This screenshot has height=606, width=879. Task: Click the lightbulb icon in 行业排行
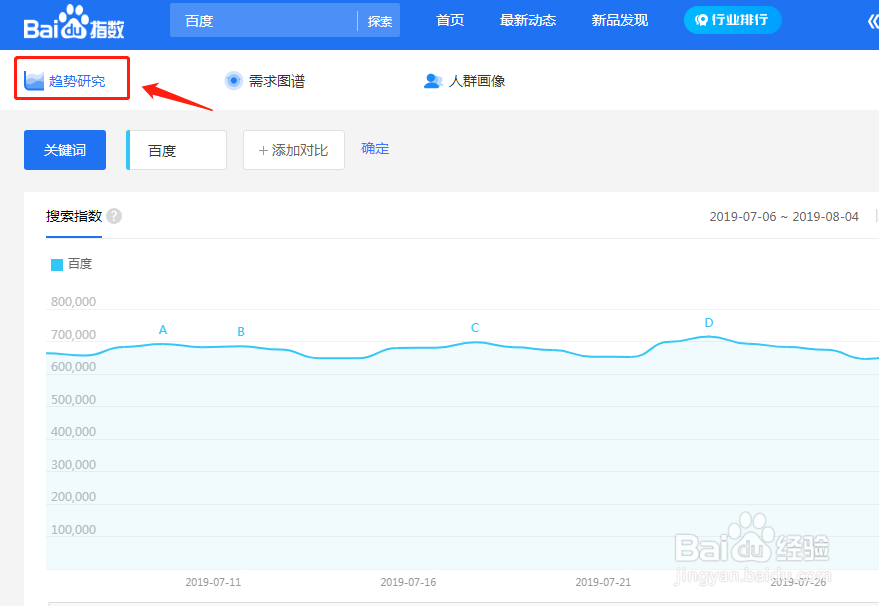click(701, 20)
